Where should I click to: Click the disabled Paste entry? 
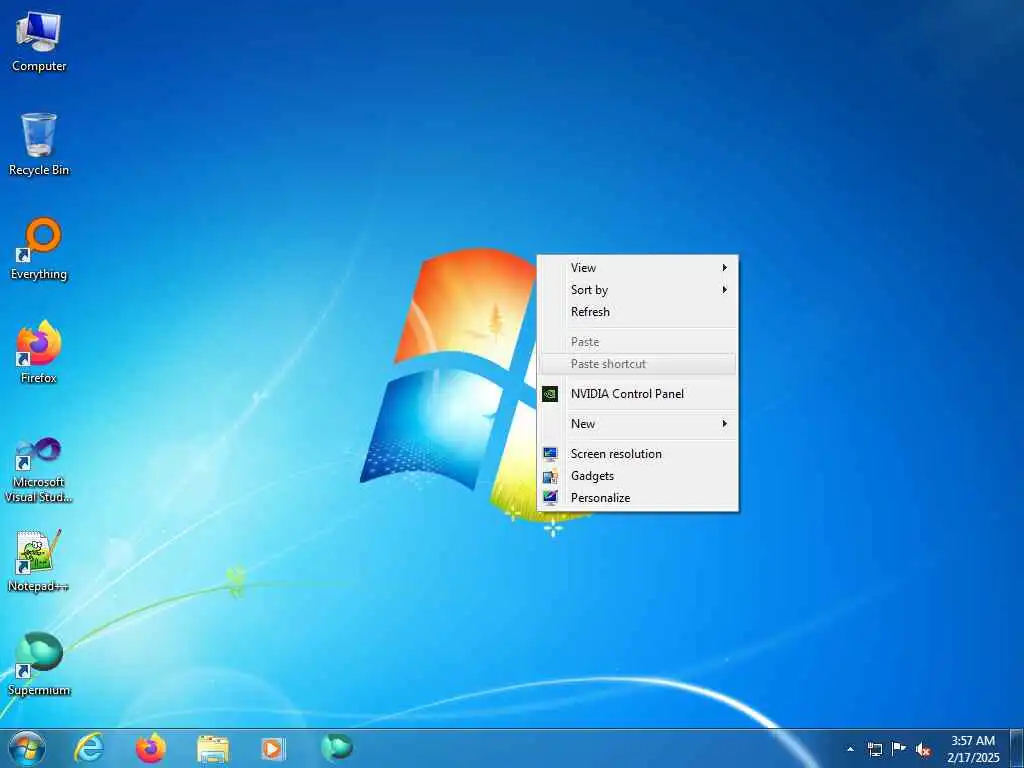(x=637, y=342)
